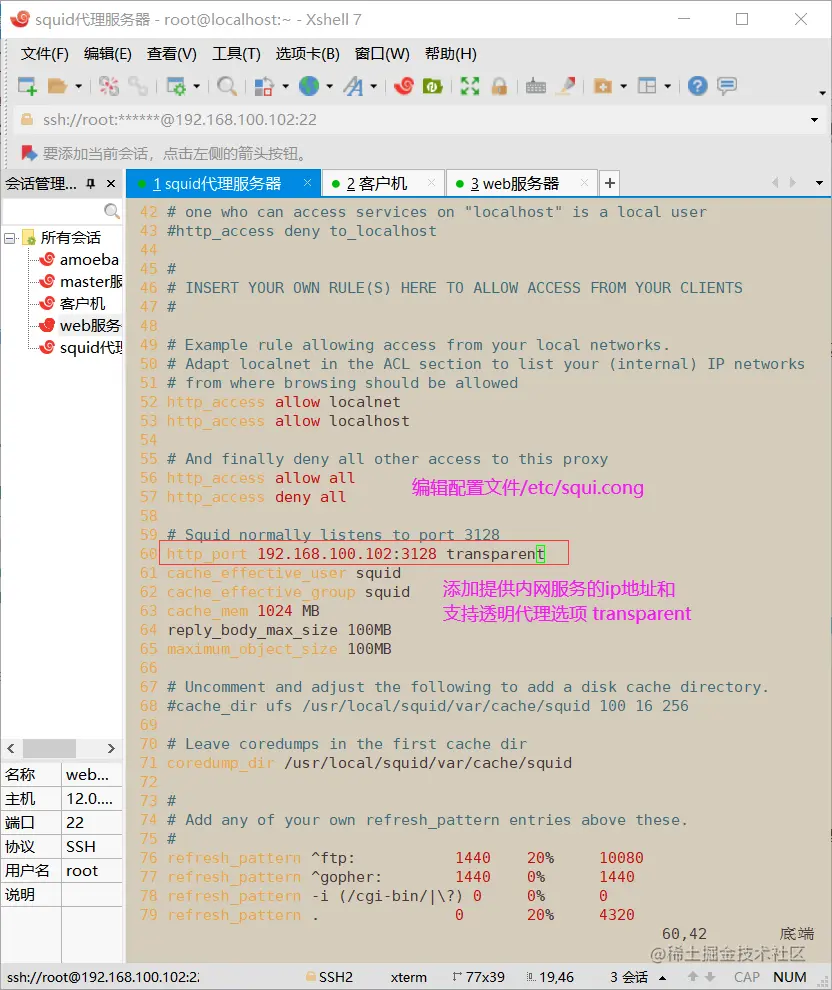Open the session Properties gear icon

point(175,86)
